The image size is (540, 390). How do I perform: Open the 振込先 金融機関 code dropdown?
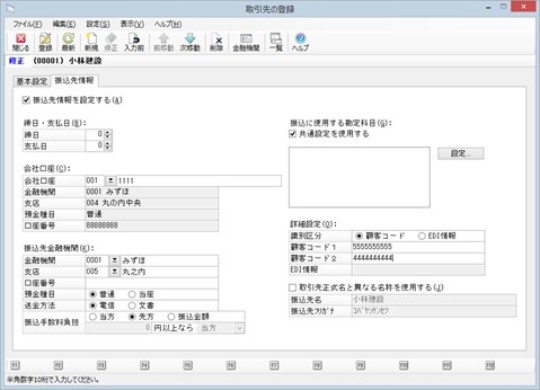[114, 260]
